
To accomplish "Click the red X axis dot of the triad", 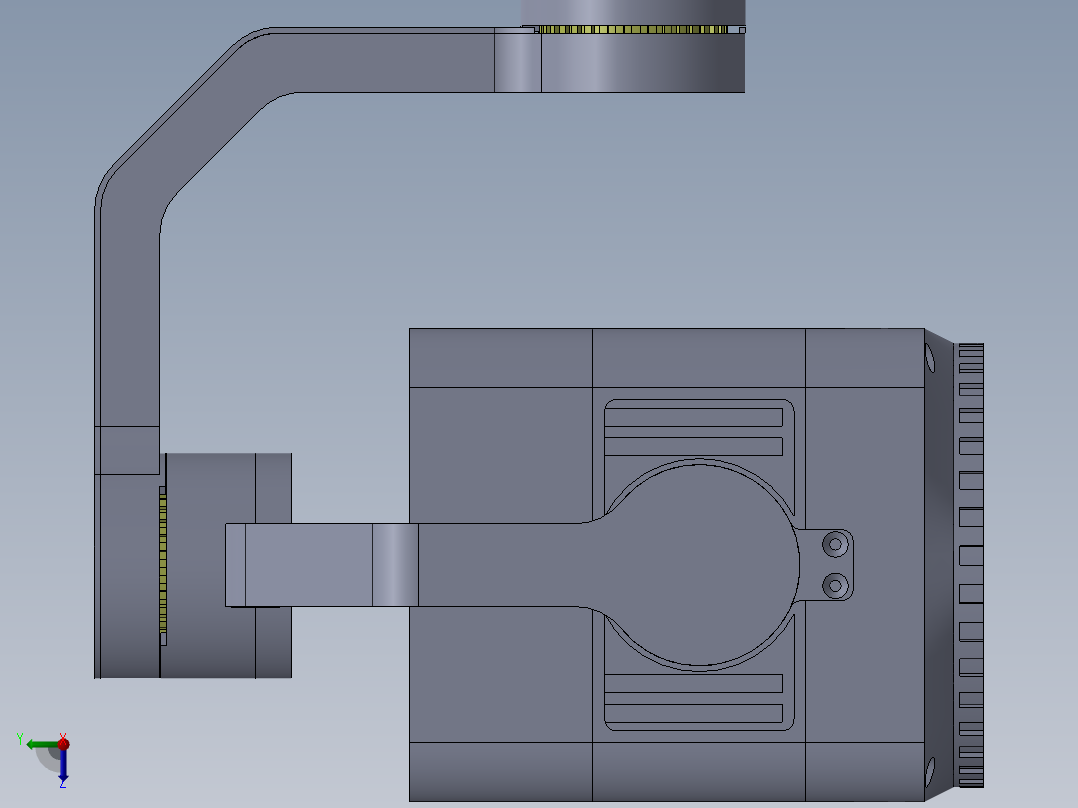I will tap(63, 744).
